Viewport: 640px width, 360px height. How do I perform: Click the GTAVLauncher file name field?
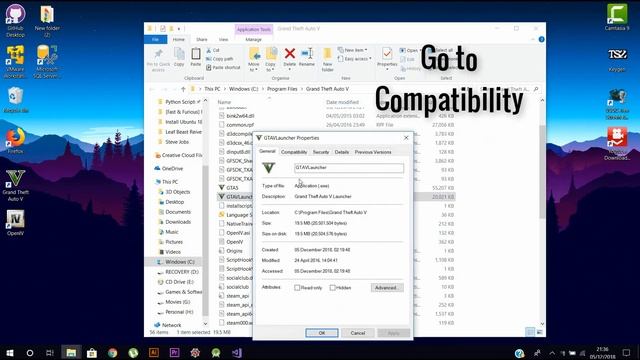coord(349,168)
